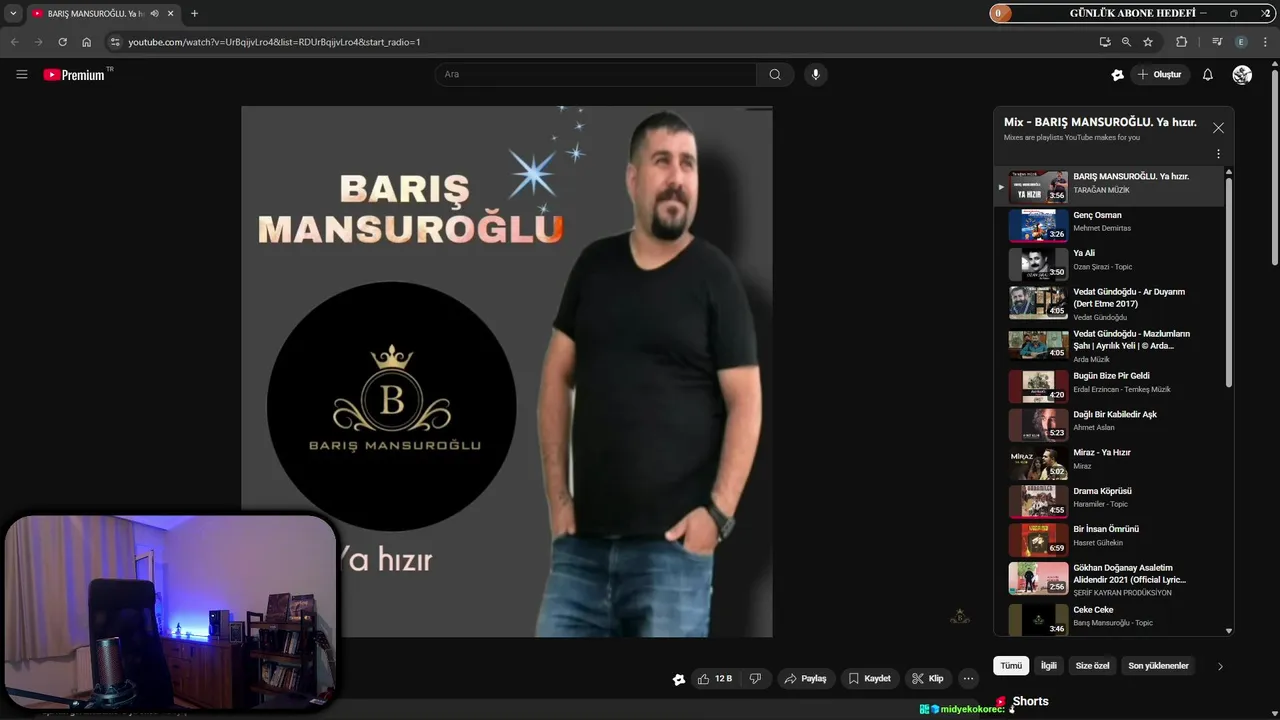Open the Mix playlist three-dot menu
The height and width of the screenshot is (720, 1280).
tap(1218, 154)
